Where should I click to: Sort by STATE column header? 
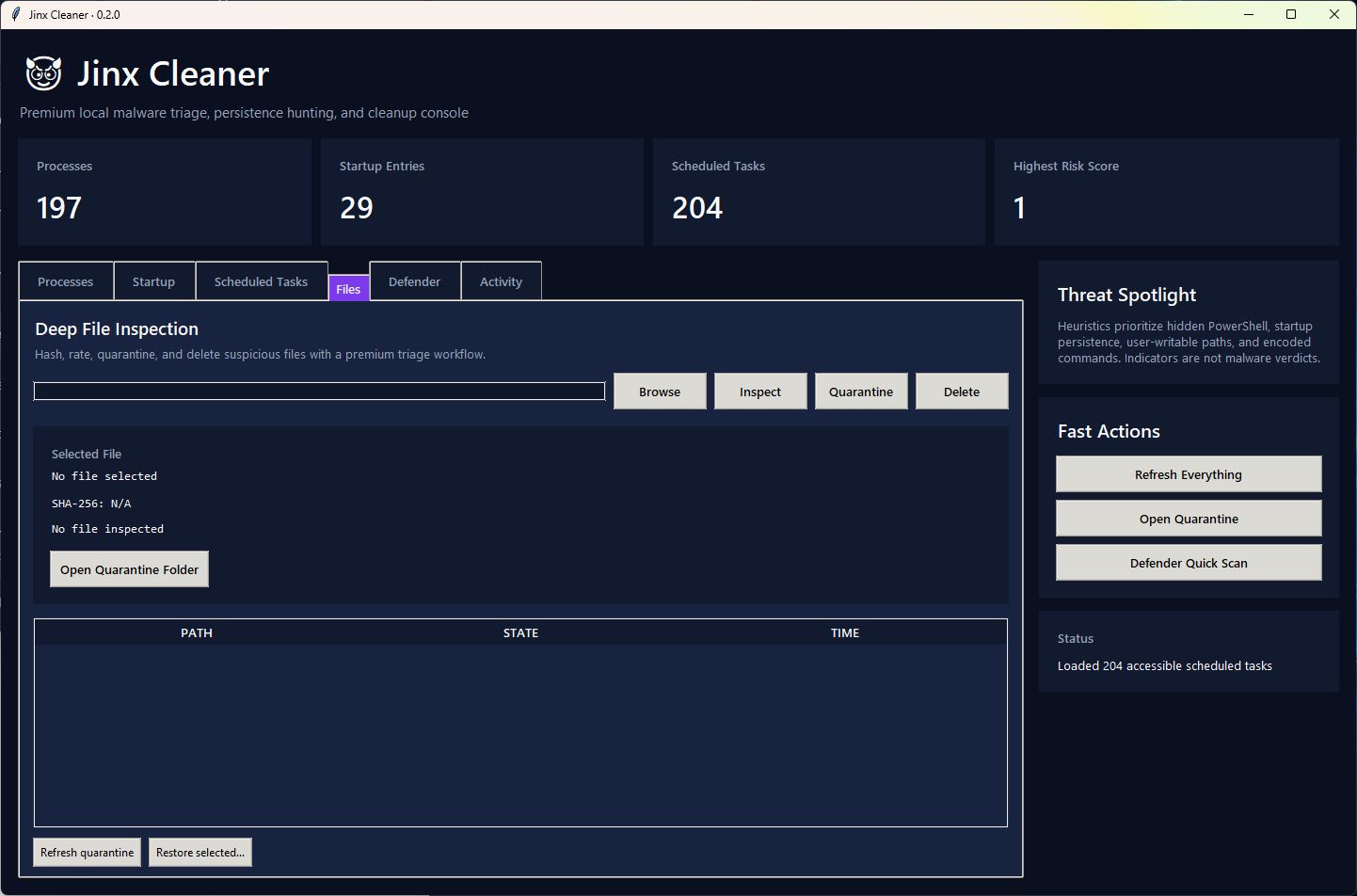520,632
